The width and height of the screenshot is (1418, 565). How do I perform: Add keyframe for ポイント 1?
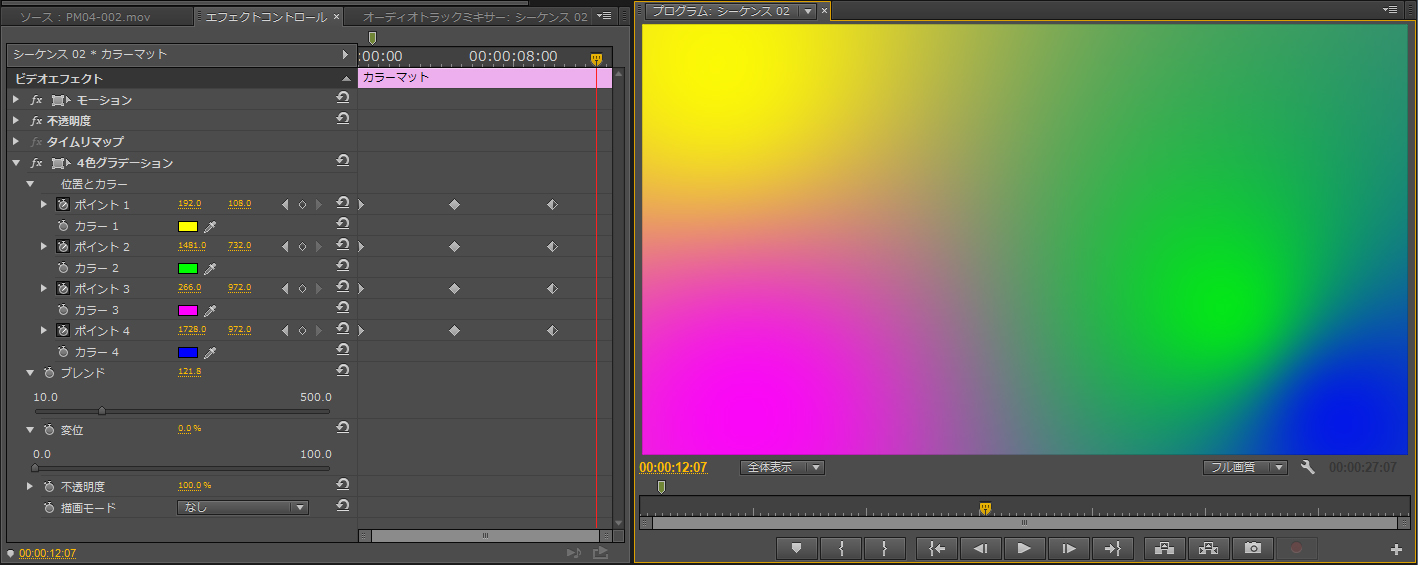(x=302, y=205)
